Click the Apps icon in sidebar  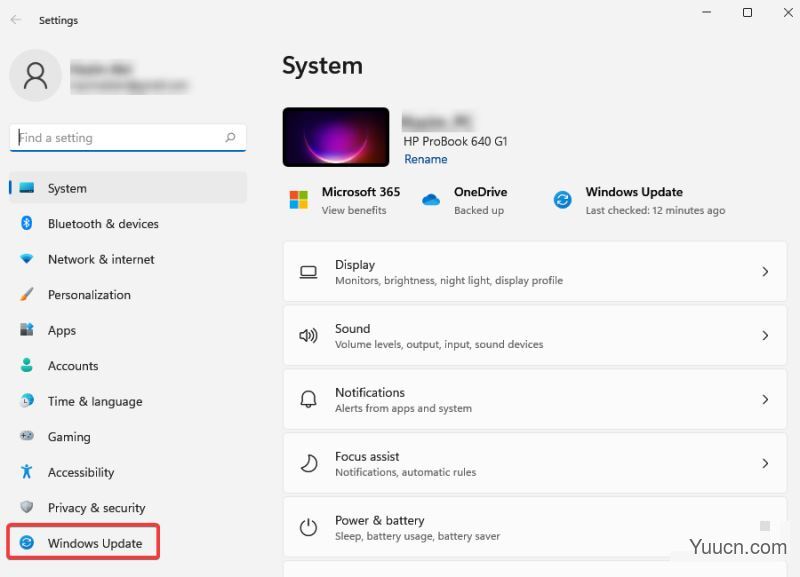[x=27, y=330]
